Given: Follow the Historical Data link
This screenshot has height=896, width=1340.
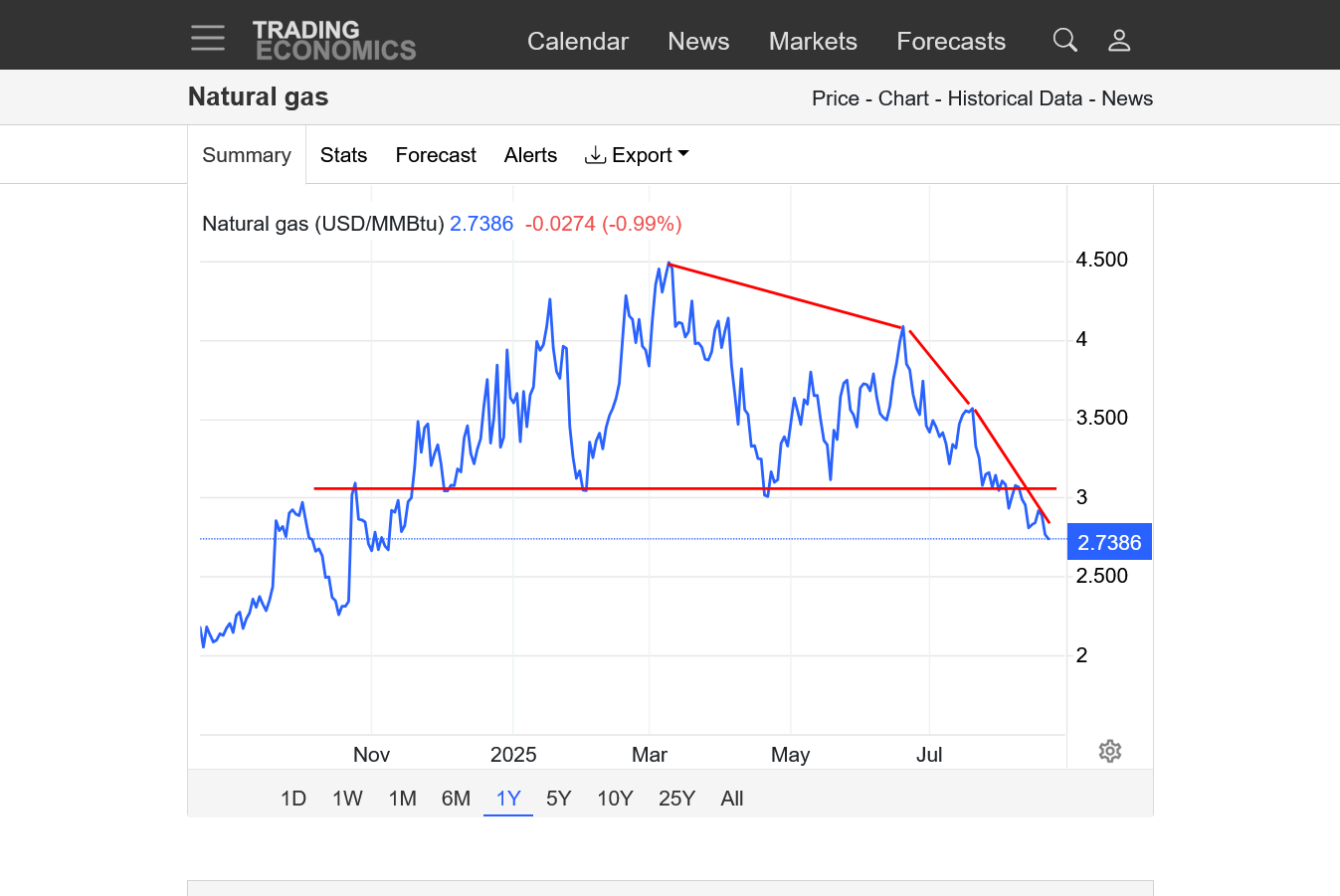Looking at the screenshot, I should click(x=1014, y=98).
